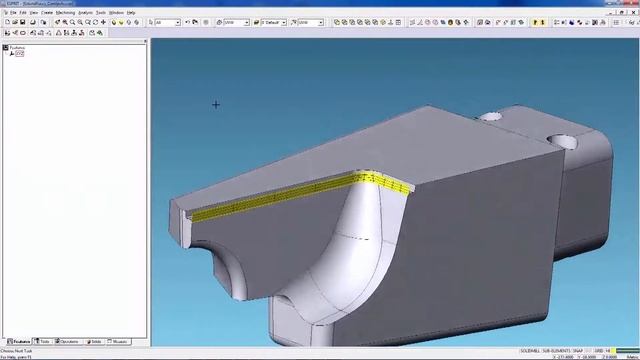Viewport: 640px width, 360px height.
Task: Switch to the Features tab
Action: (x=19, y=341)
